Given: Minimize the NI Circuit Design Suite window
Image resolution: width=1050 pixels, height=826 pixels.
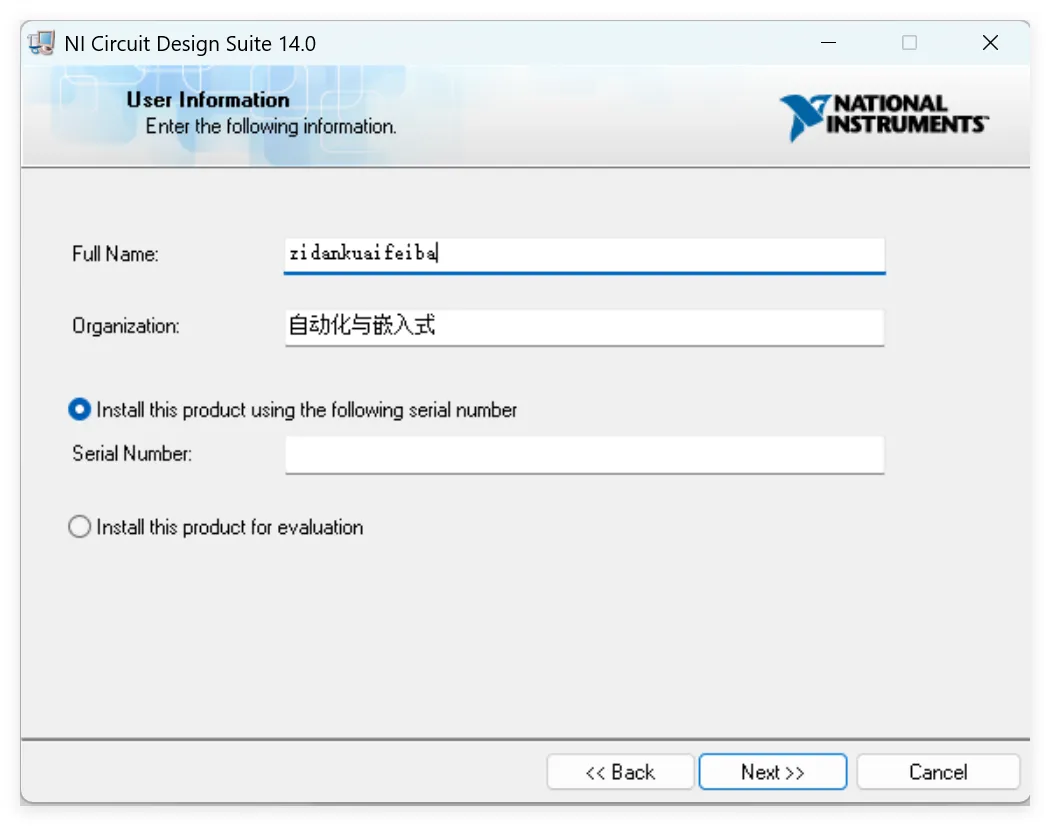Looking at the screenshot, I should coord(828,43).
